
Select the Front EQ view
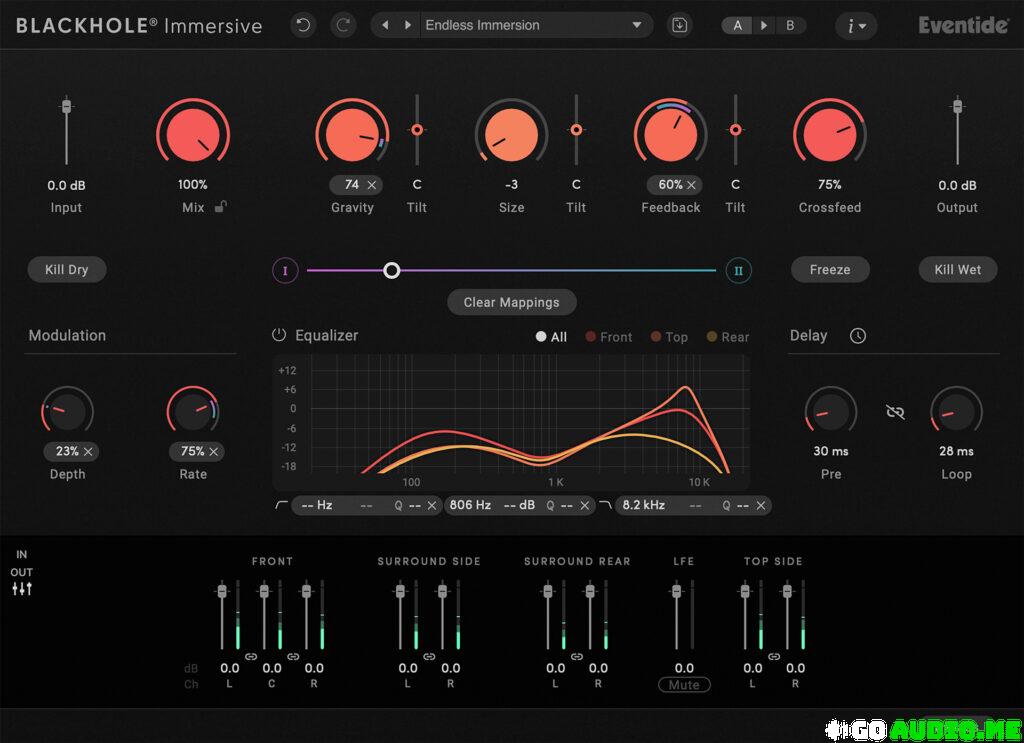(609, 337)
